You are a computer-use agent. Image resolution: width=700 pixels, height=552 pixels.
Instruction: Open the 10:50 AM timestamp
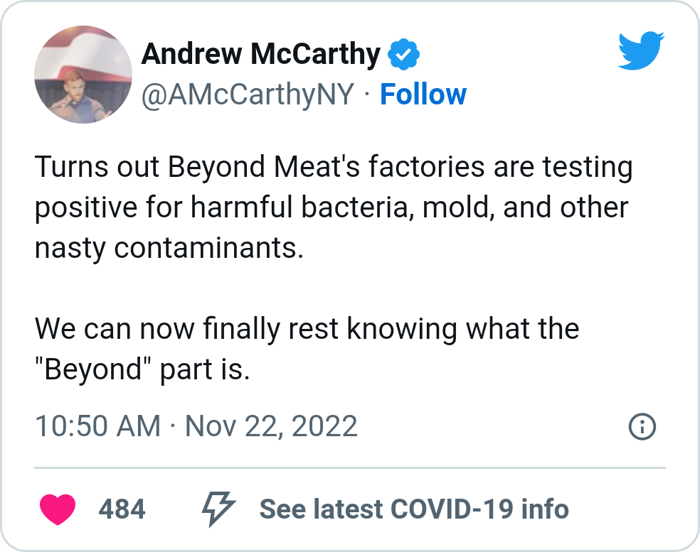97,427
